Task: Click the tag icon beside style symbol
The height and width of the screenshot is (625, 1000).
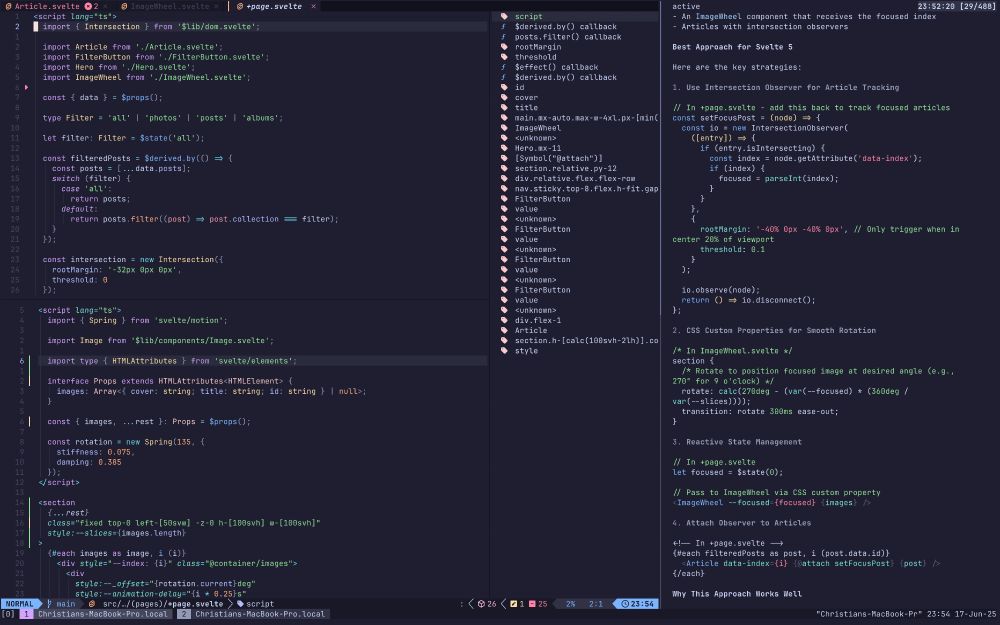Action: point(504,351)
